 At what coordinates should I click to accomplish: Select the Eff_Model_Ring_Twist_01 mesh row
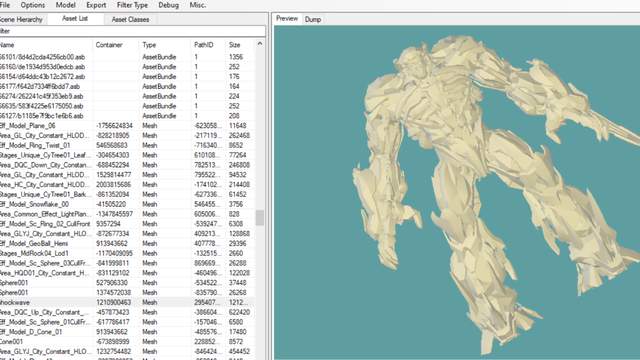tap(127, 145)
